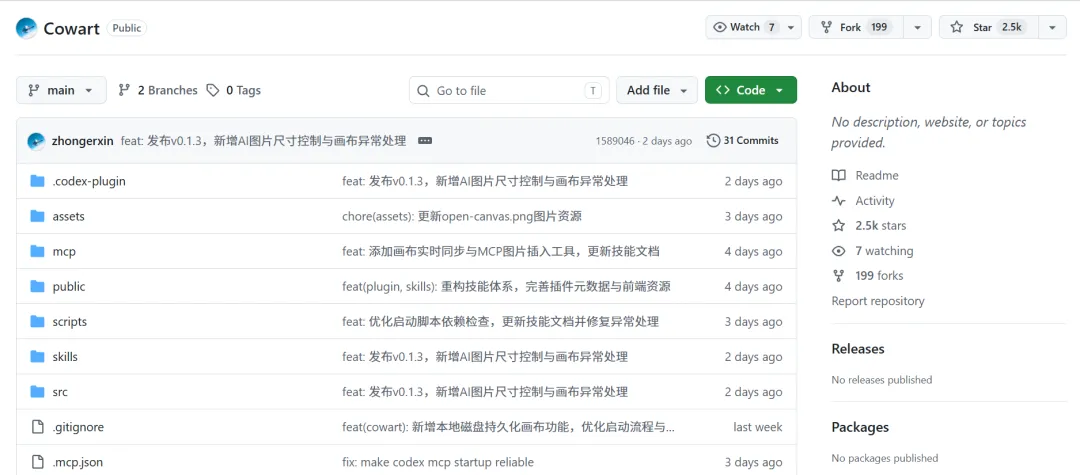Open the Star lists dropdown arrow
The image size is (1080, 475).
pyautogui.click(x=1052, y=28)
